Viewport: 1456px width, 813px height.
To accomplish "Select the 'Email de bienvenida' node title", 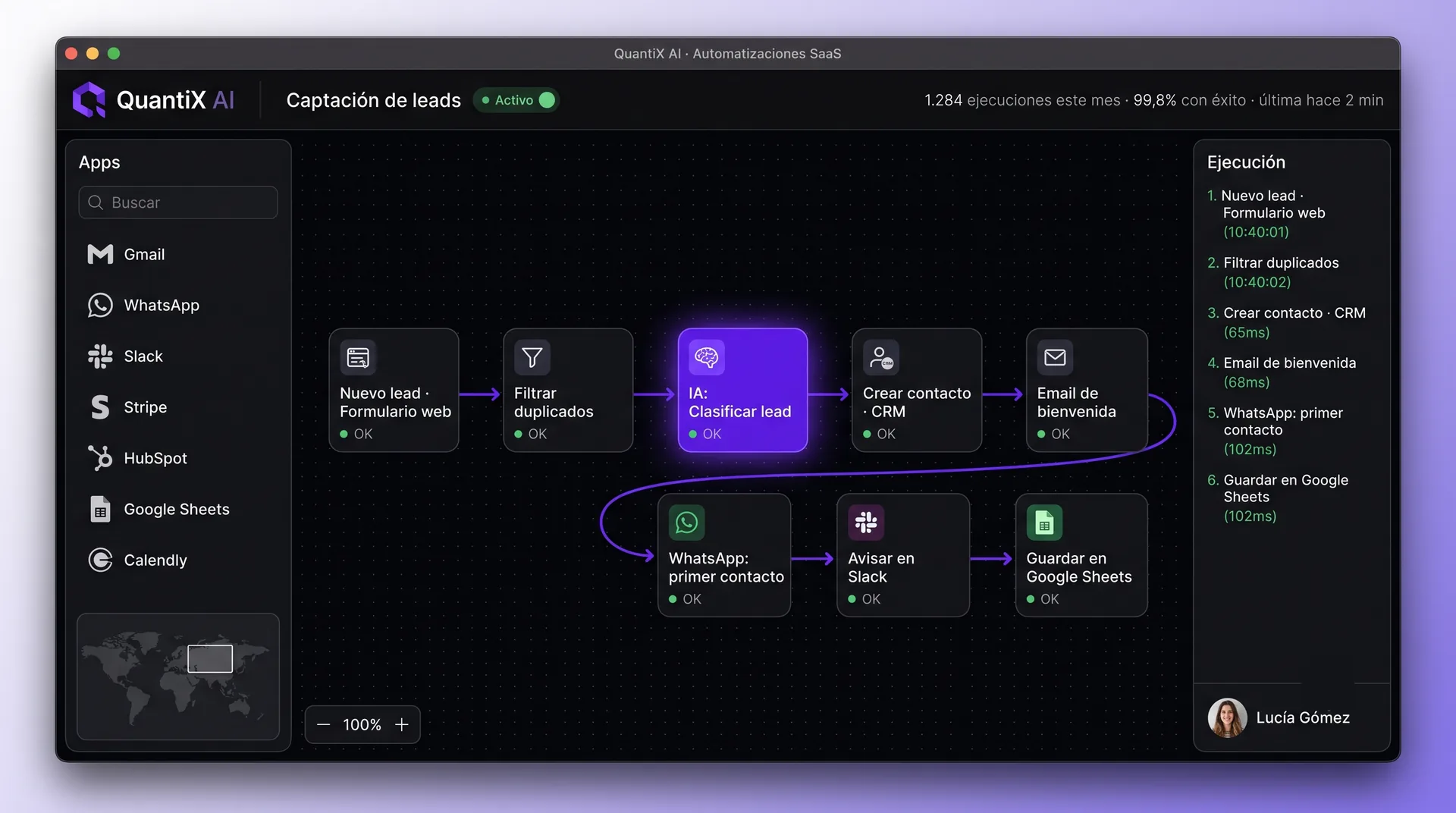I will [x=1076, y=402].
